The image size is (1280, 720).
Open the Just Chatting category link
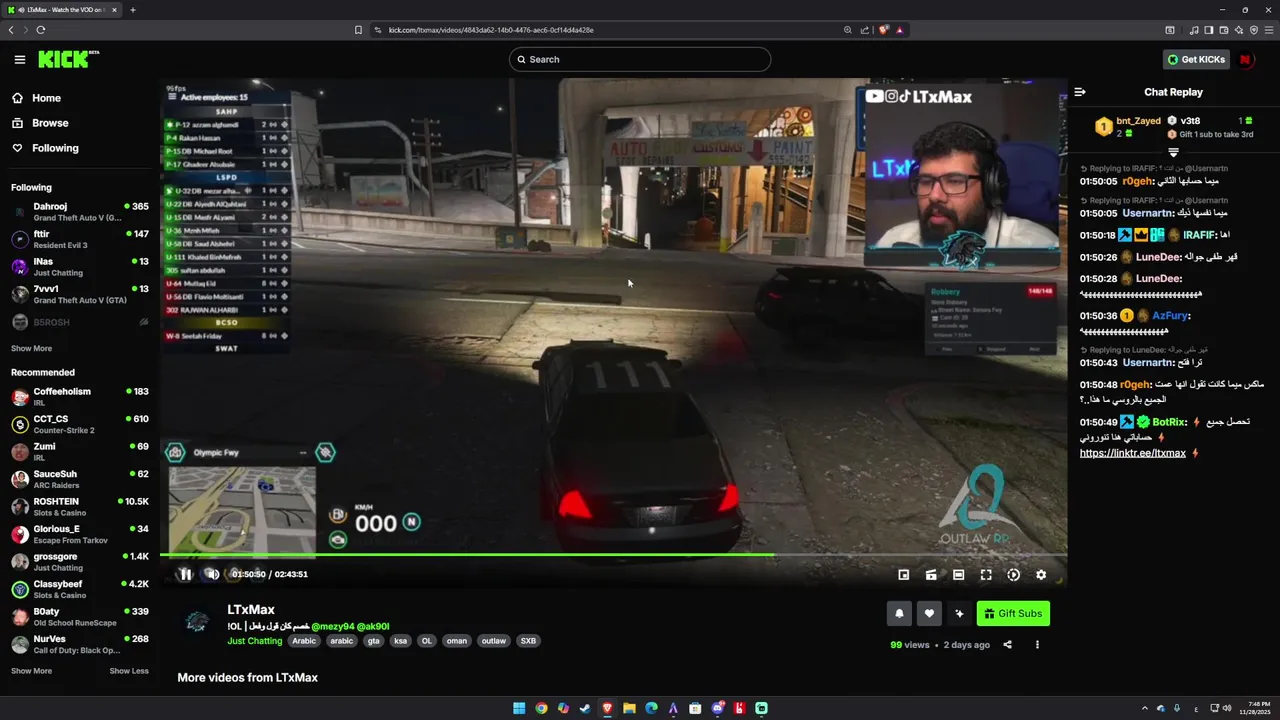[x=254, y=641]
